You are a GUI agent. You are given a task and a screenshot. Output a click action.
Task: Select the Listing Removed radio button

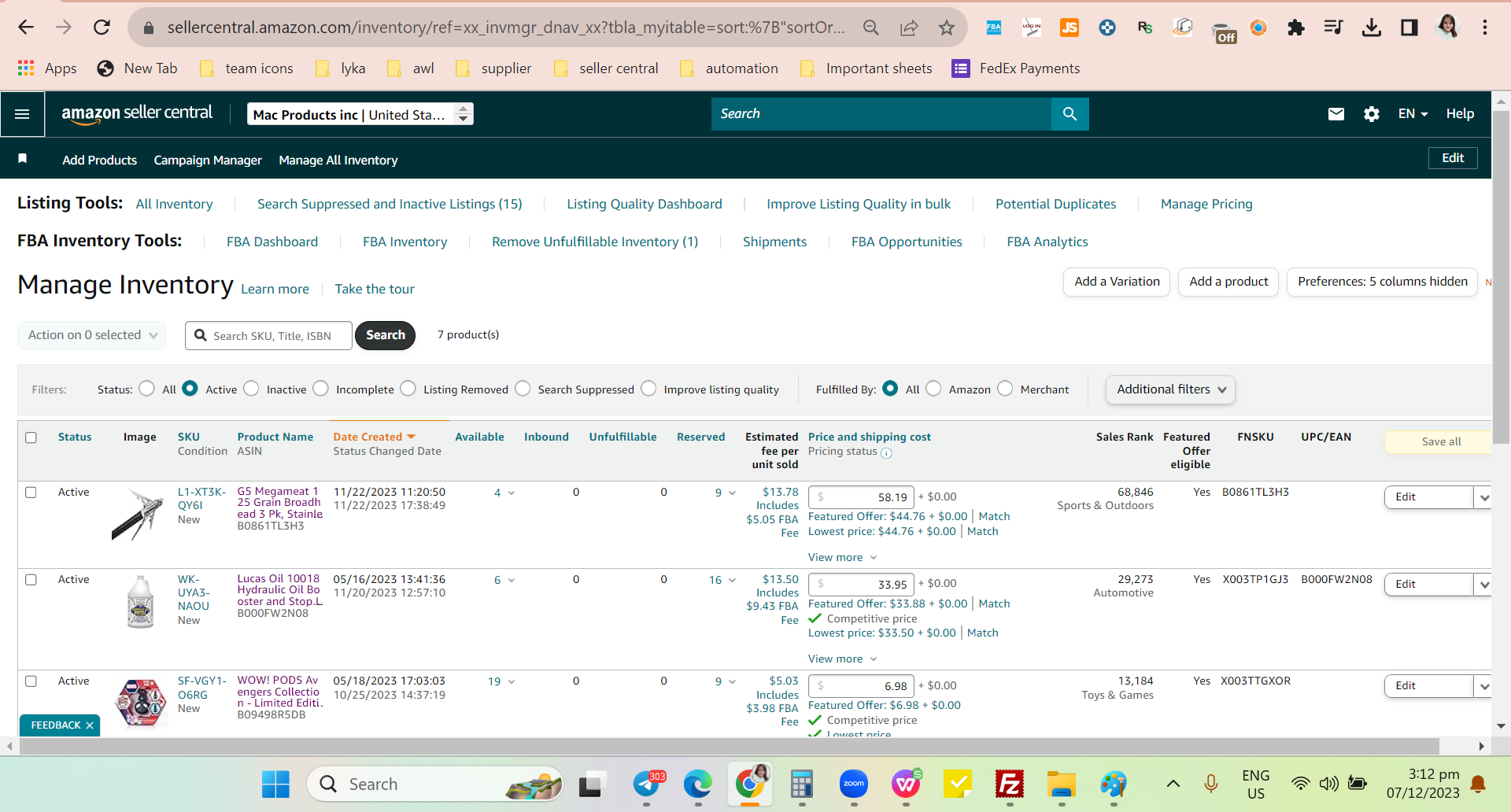[408, 389]
